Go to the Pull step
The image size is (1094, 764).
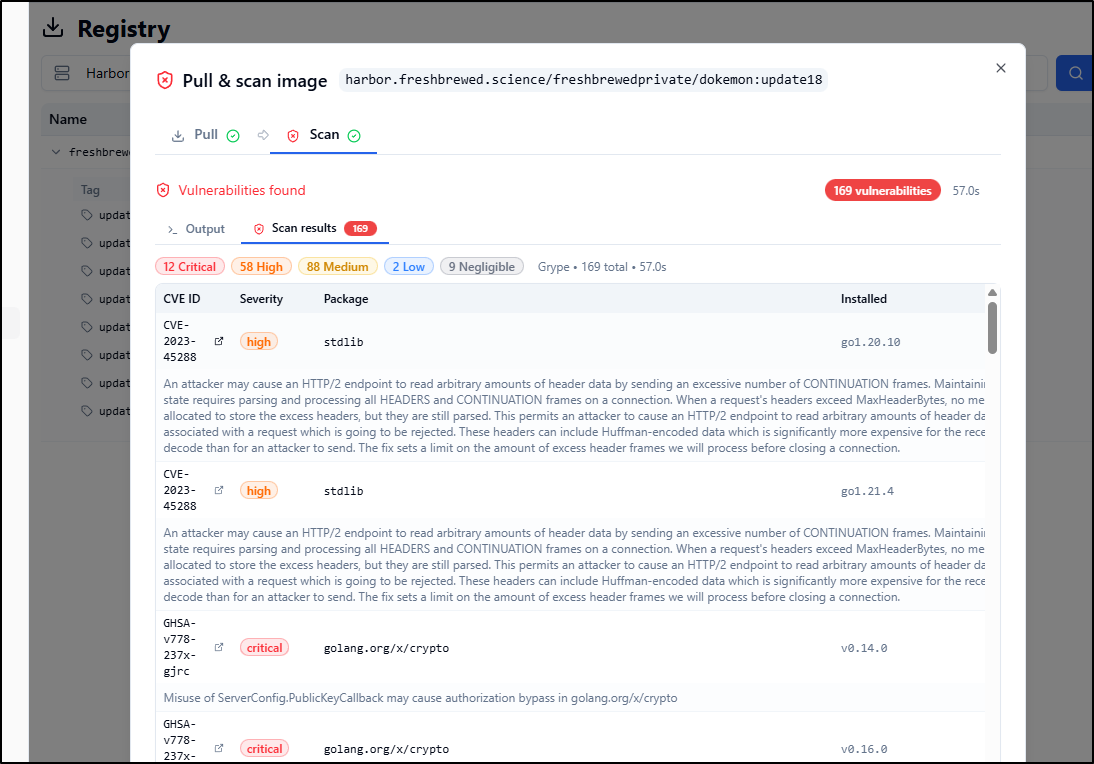point(205,135)
